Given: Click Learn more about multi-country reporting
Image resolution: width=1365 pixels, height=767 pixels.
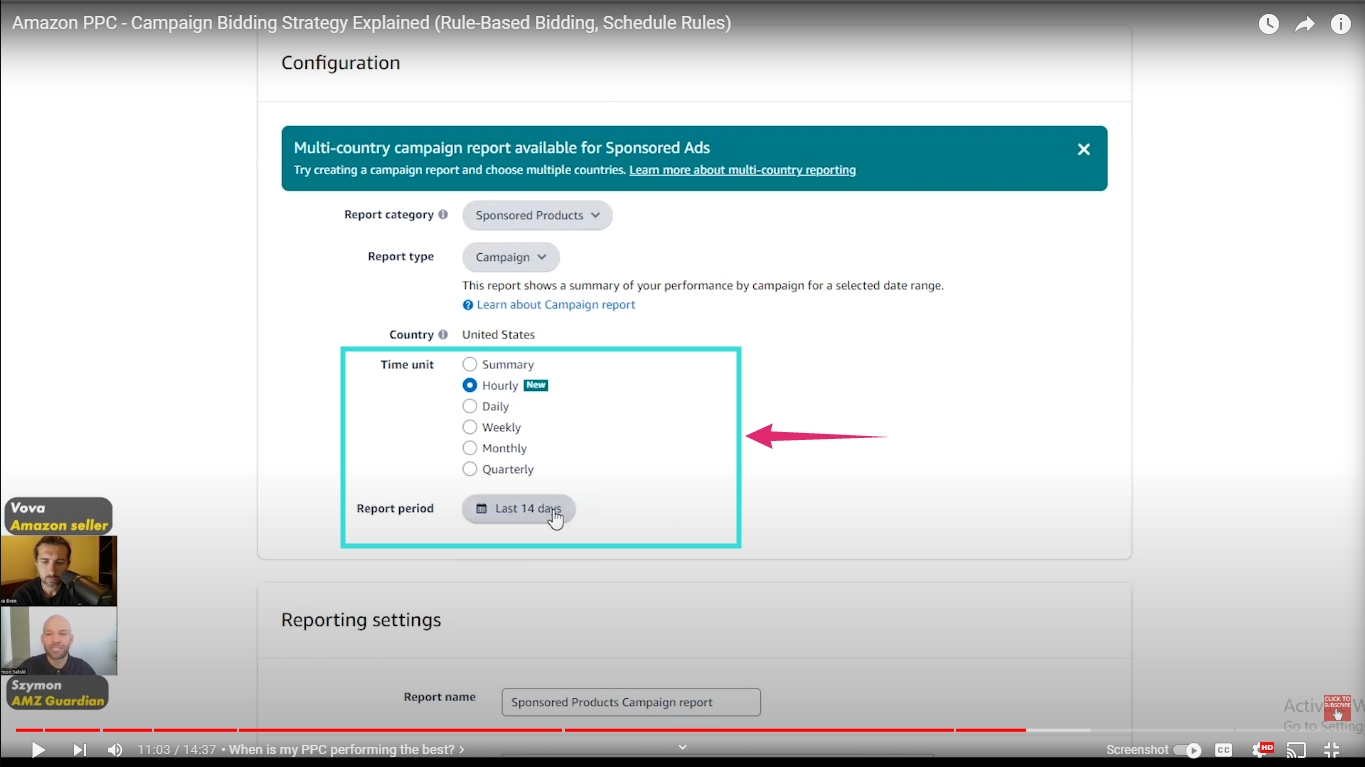Looking at the screenshot, I should click(742, 170).
